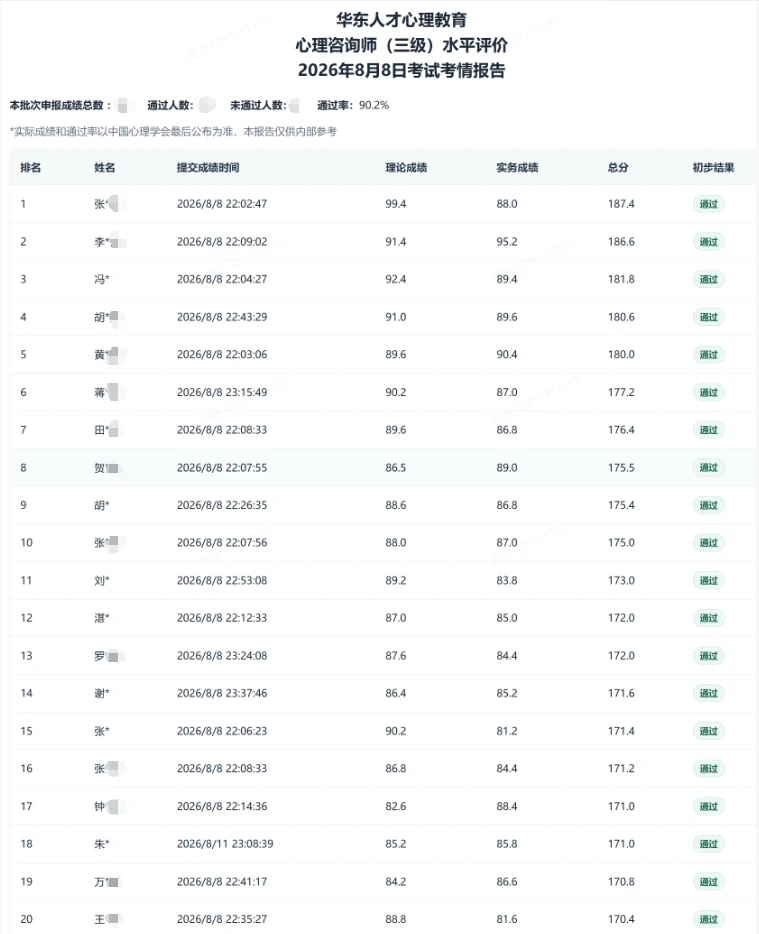759x934 pixels.
Task: Click rank number 10
Action: 26,543
